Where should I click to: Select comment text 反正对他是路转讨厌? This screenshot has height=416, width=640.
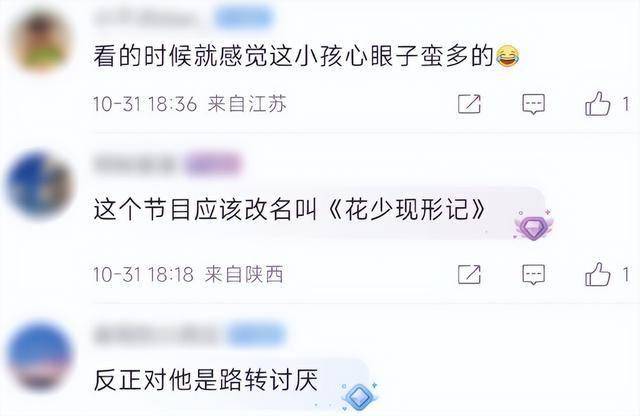click(206, 380)
